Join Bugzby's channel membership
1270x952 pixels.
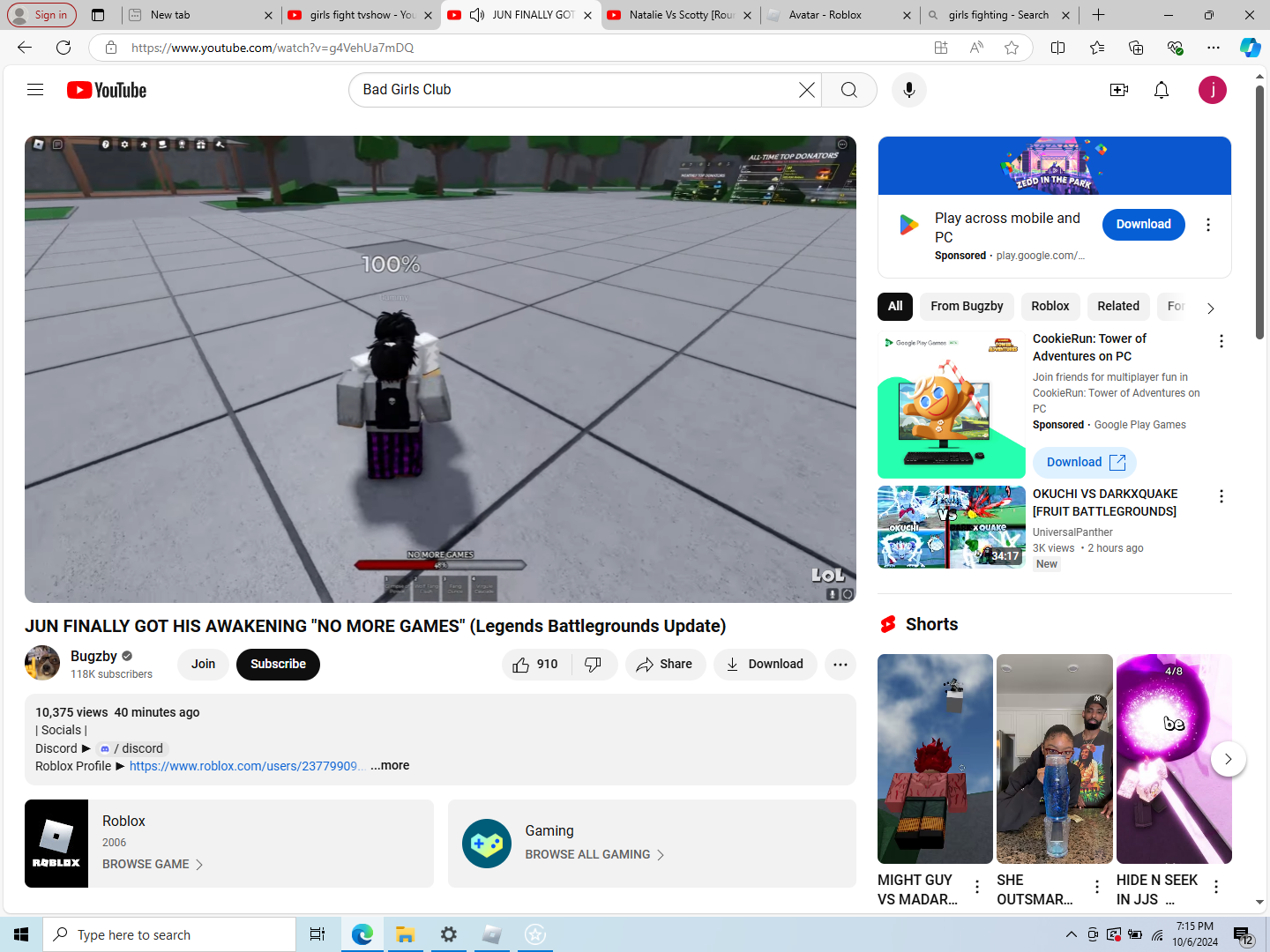tap(204, 665)
